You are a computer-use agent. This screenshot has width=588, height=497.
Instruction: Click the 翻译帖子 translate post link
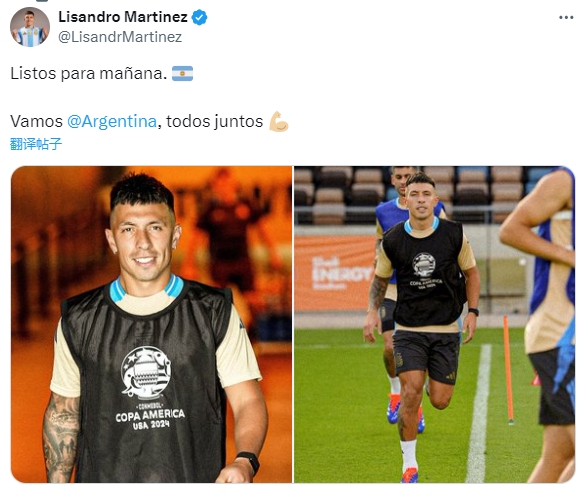[36, 144]
